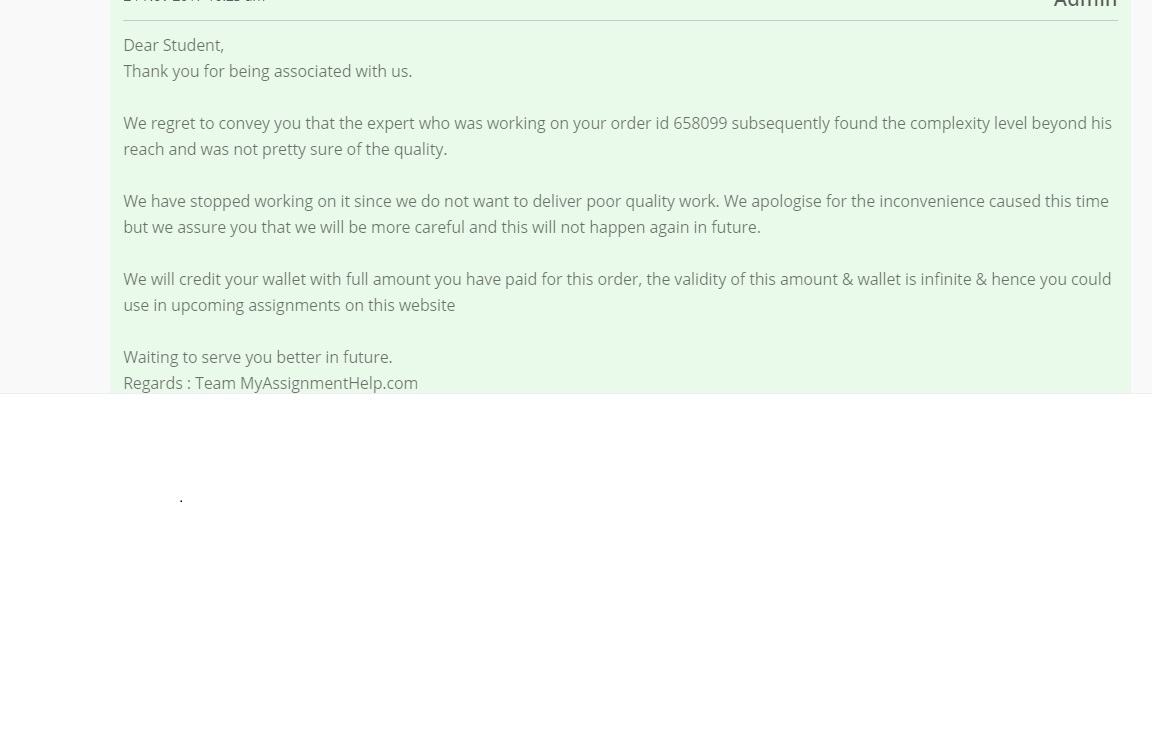Click the partially visible Admin sender label

1085,4
